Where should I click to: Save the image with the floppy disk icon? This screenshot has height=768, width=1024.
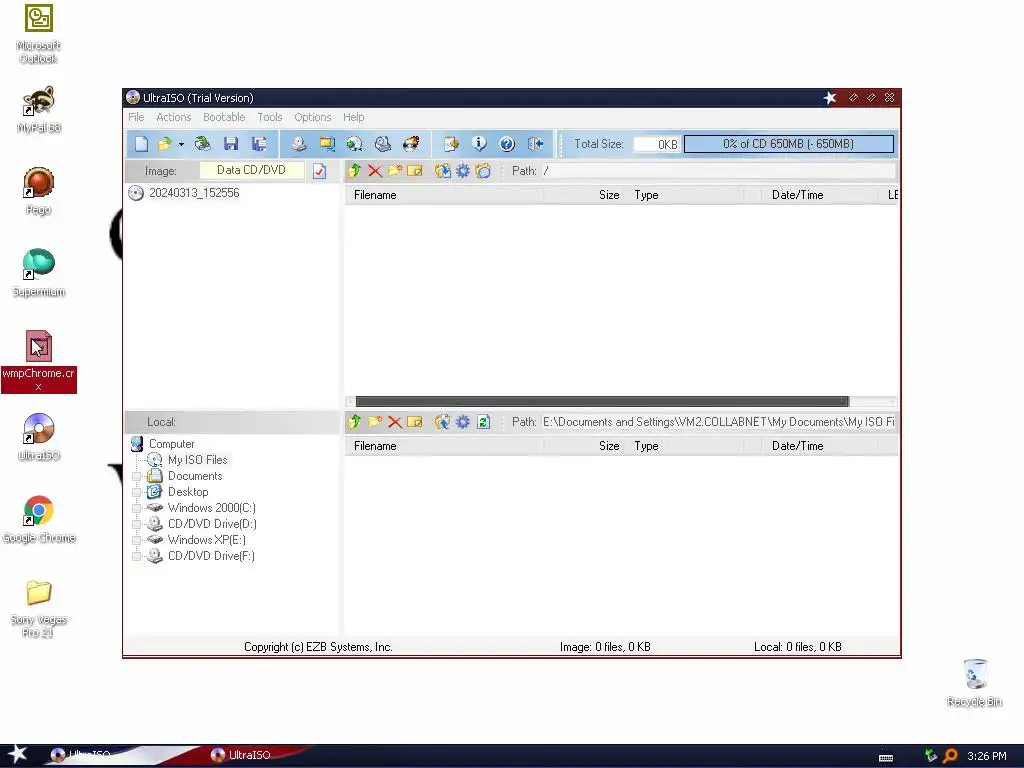(x=231, y=144)
